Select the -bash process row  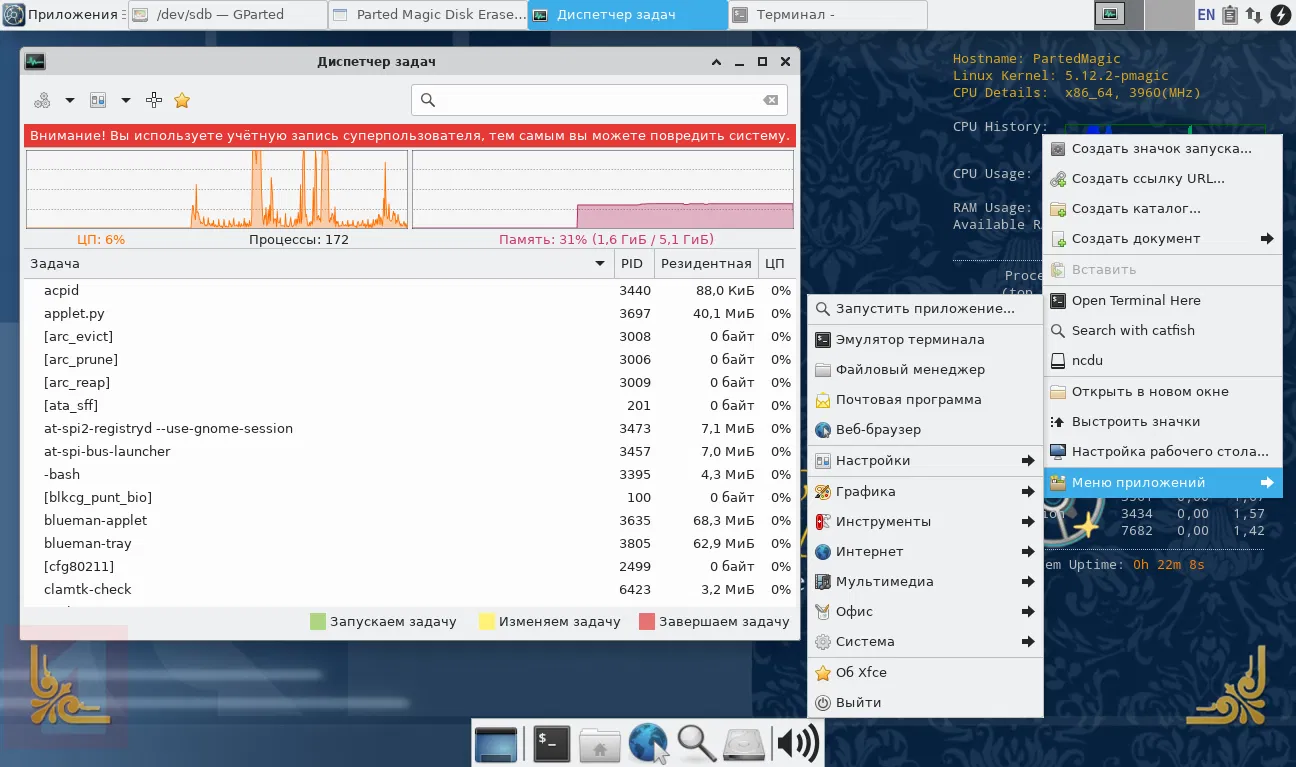point(409,475)
